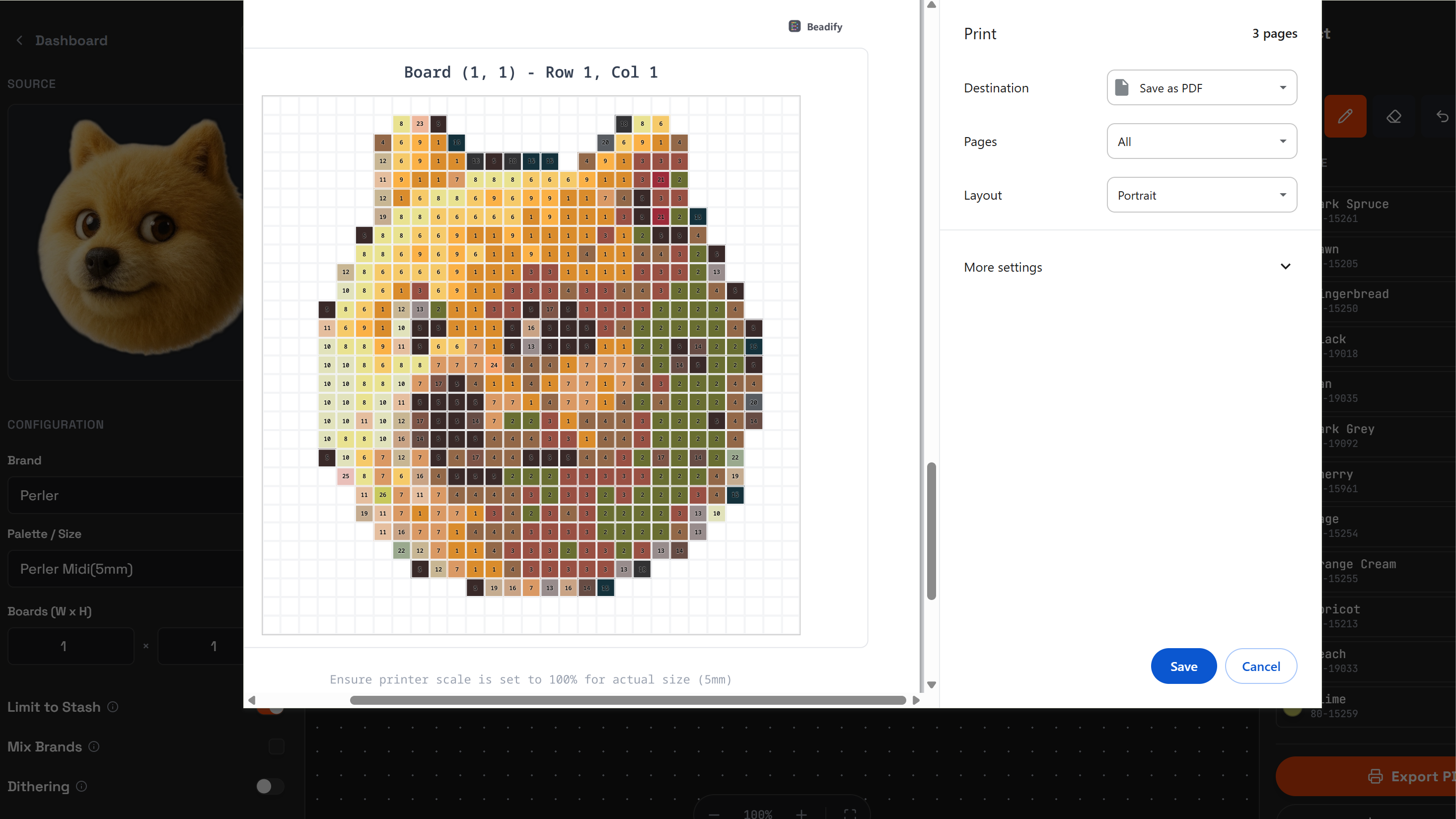
Task: Toggle the Mix Brands checkbox
Action: (276, 746)
